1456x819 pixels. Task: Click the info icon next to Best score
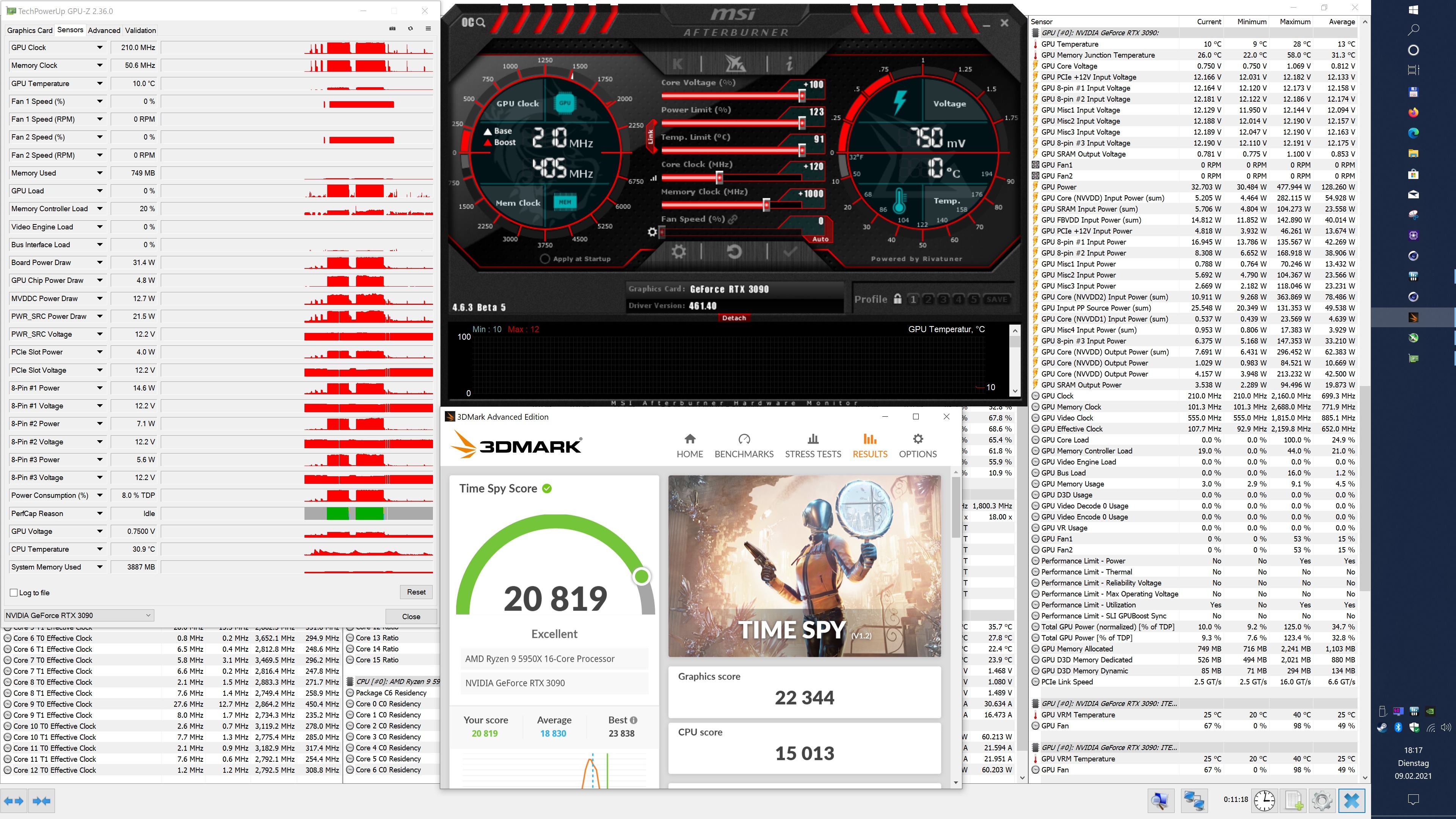click(633, 720)
